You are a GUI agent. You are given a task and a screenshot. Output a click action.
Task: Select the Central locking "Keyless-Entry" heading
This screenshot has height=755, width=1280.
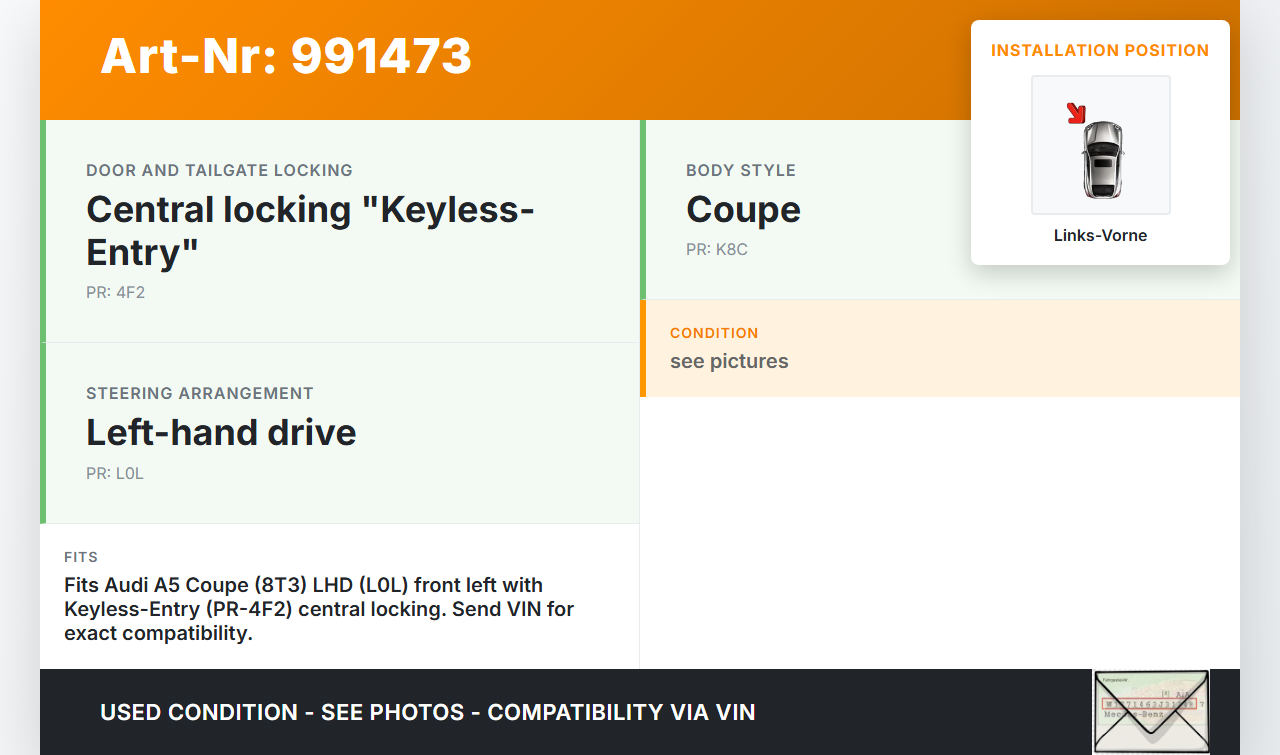tap(310, 230)
